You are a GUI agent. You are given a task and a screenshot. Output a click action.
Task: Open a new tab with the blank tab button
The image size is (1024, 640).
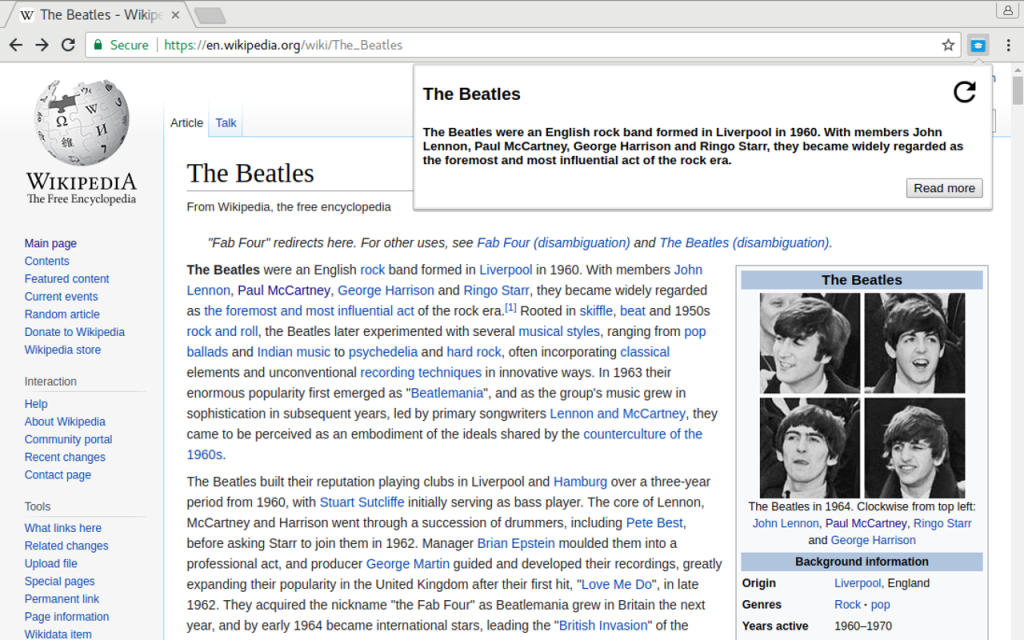[x=210, y=15]
